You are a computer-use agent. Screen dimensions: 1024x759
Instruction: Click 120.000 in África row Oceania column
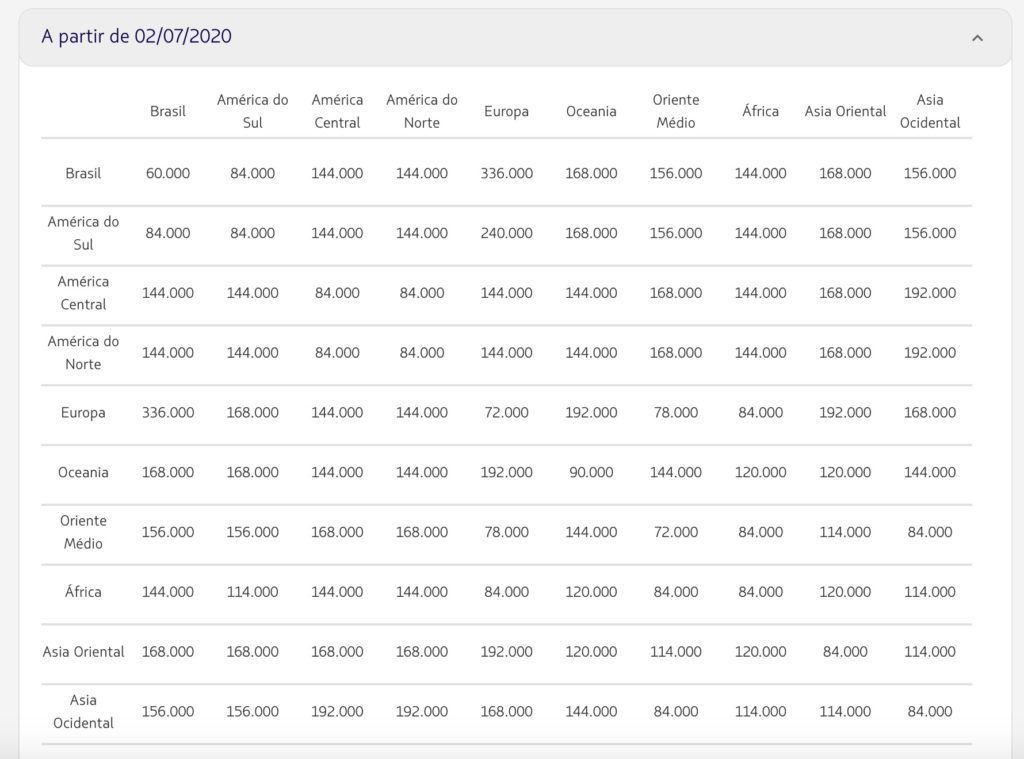[x=591, y=592]
